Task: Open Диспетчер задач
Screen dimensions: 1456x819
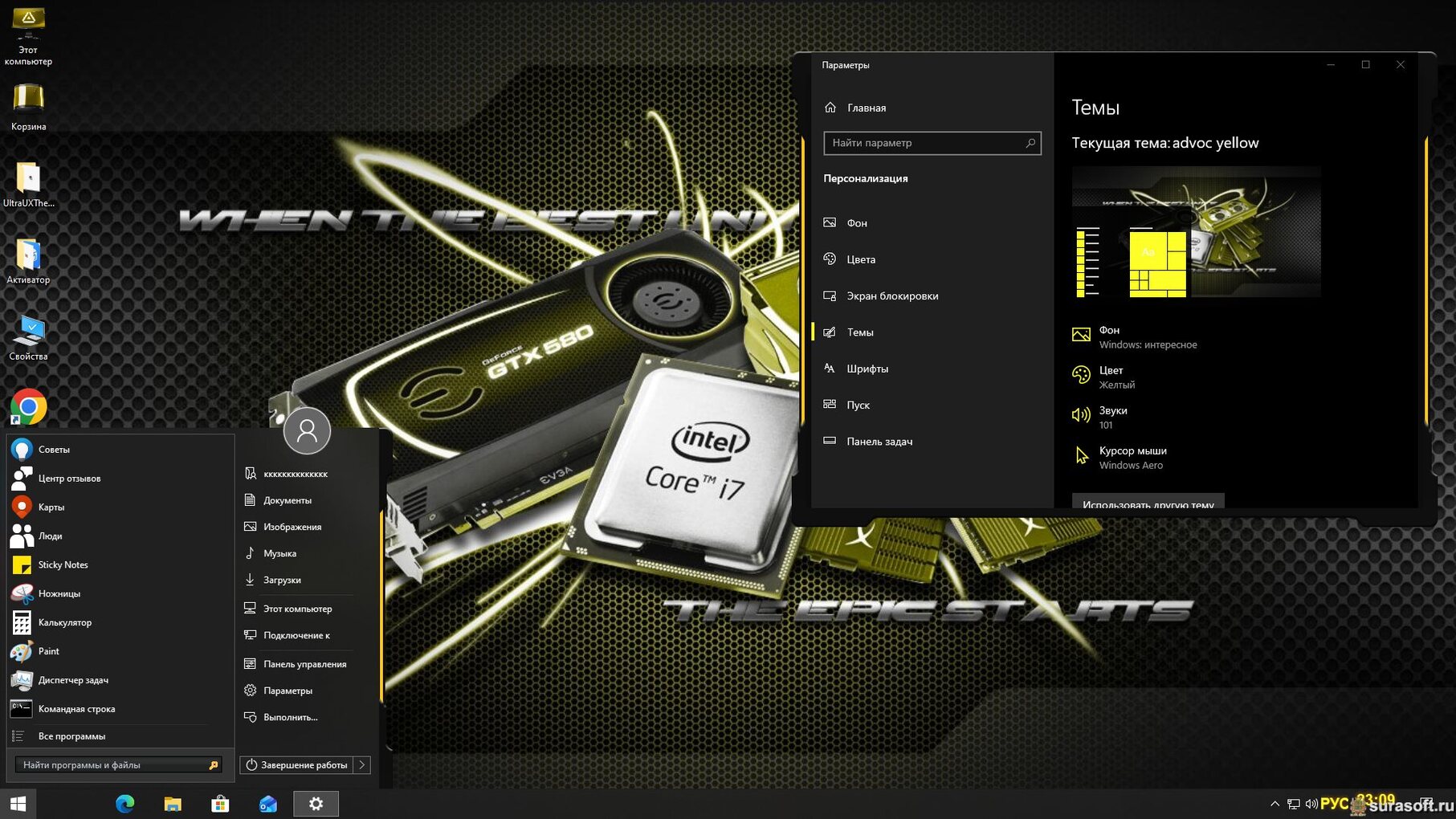Action: 120,680
